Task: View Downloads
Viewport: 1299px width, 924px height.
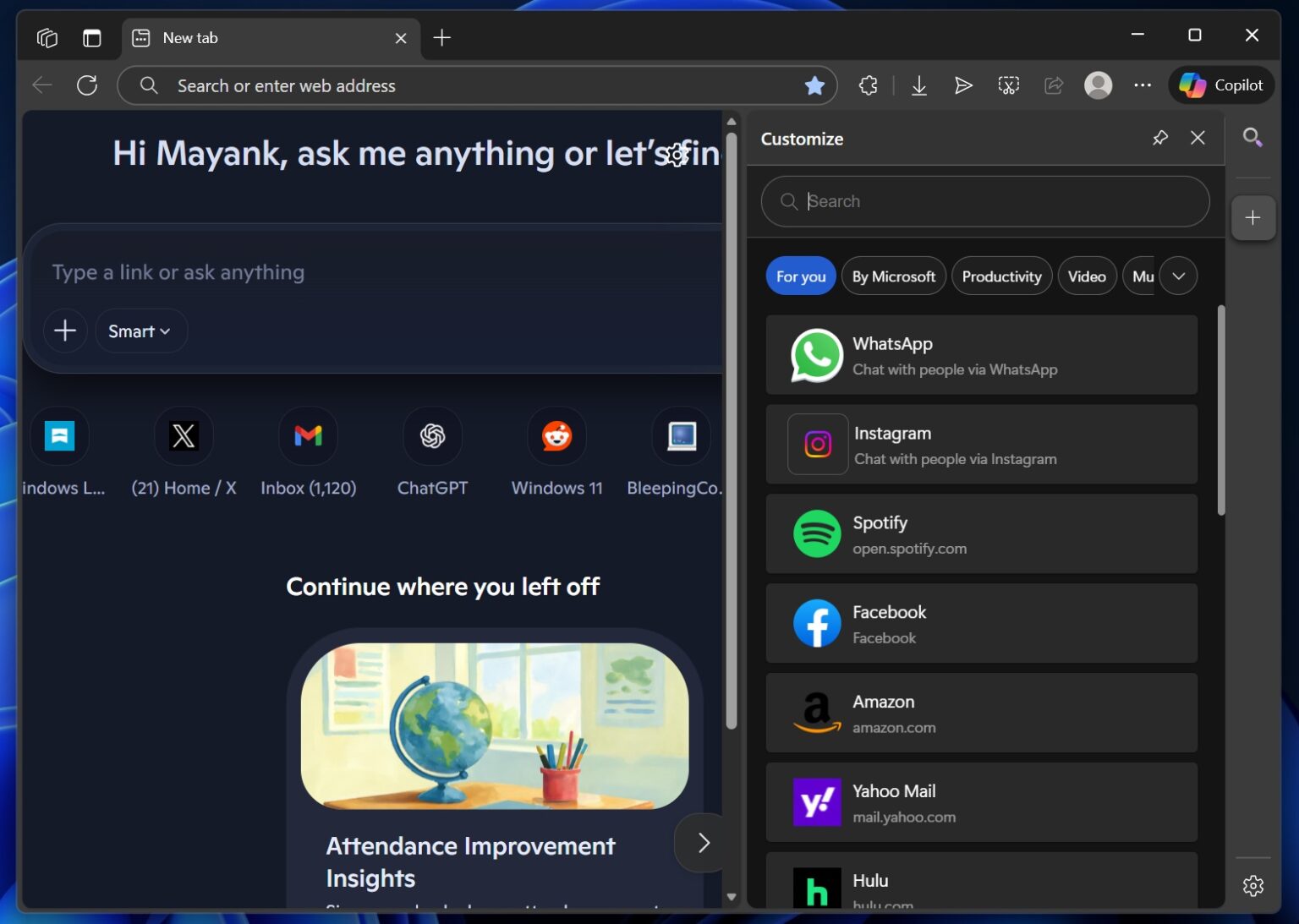Action: coord(919,85)
